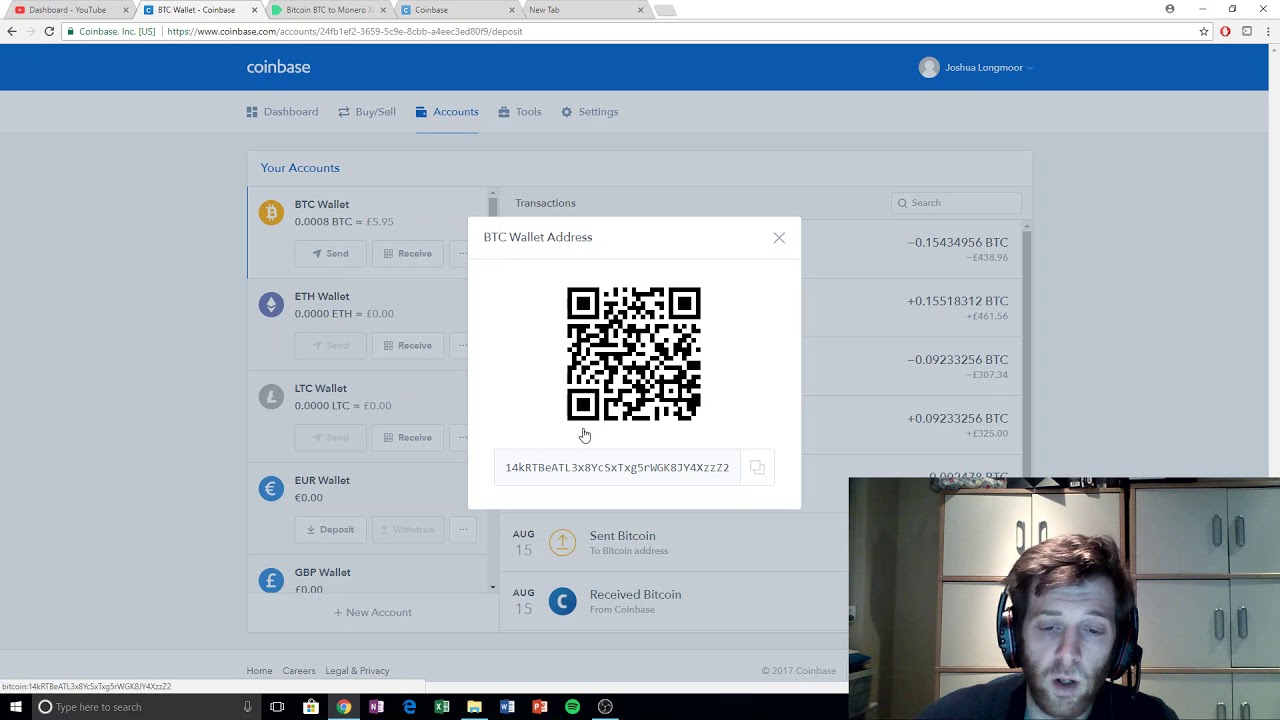
Task: Open more options for EUR Wallet
Action: (x=462, y=530)
